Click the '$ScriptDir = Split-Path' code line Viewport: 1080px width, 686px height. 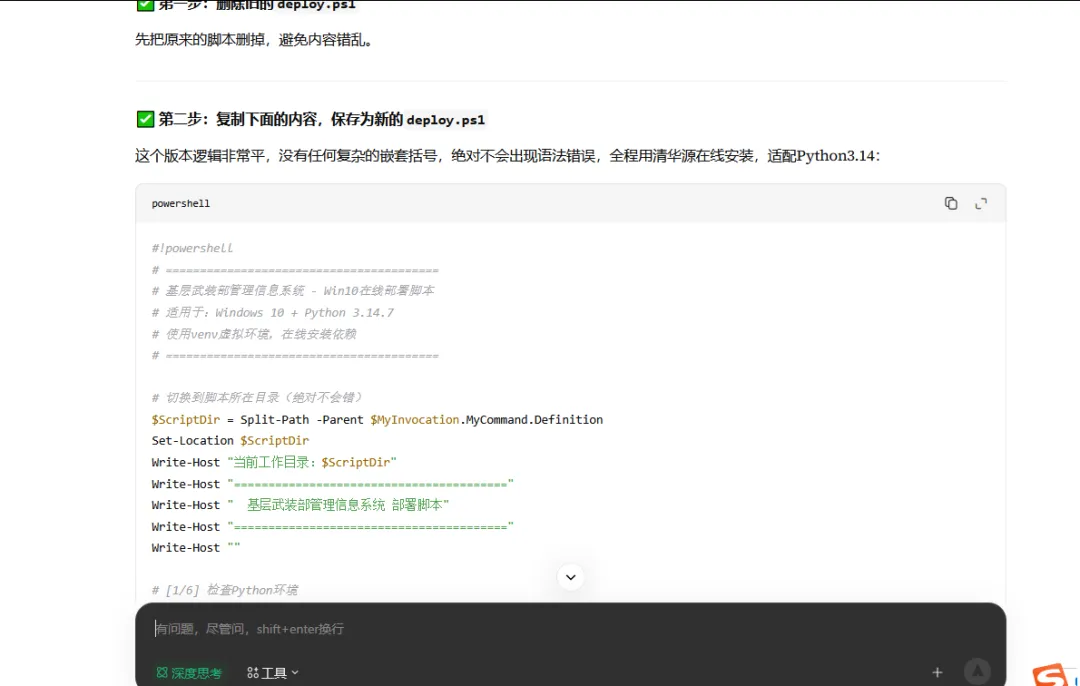[x=377, y=419]
